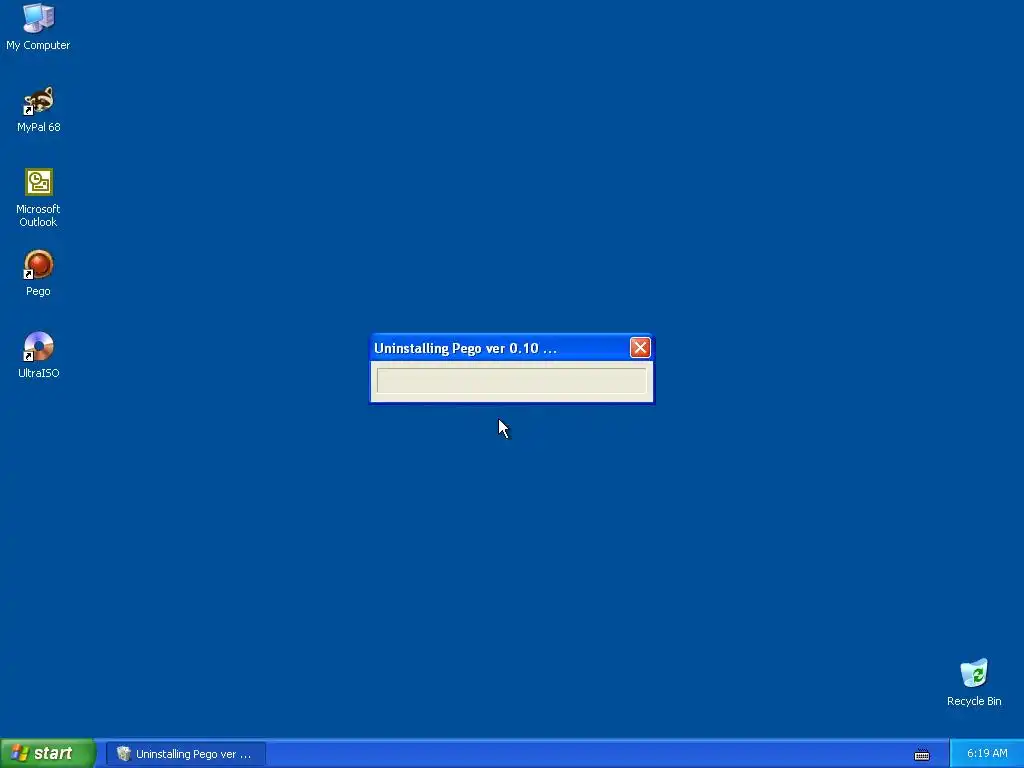Click the Start button
Screen dimensions: 1024x768
tap(48, 753)
